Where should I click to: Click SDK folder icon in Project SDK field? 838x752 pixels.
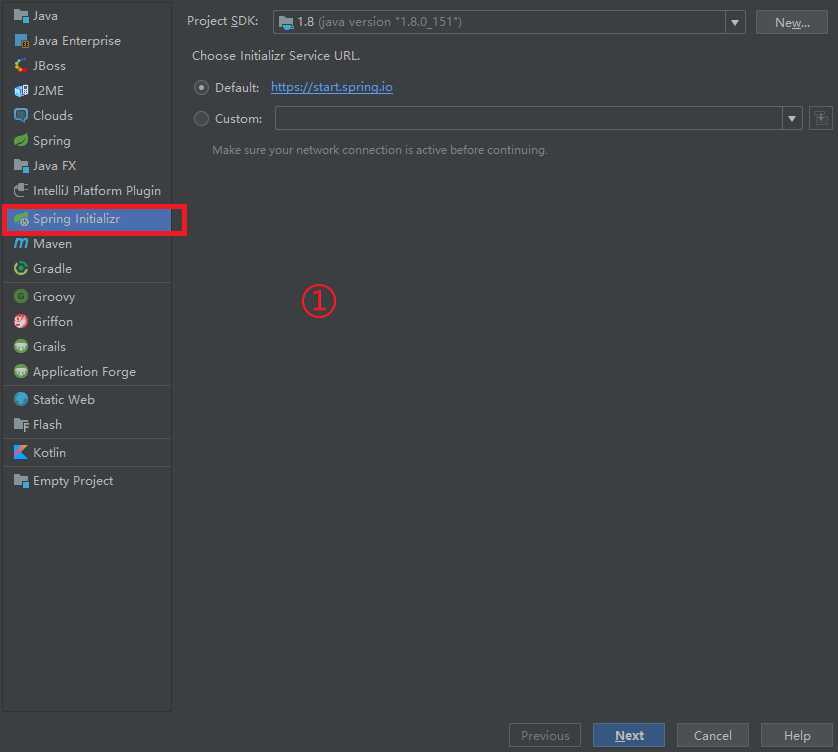(x=286, y=22)
